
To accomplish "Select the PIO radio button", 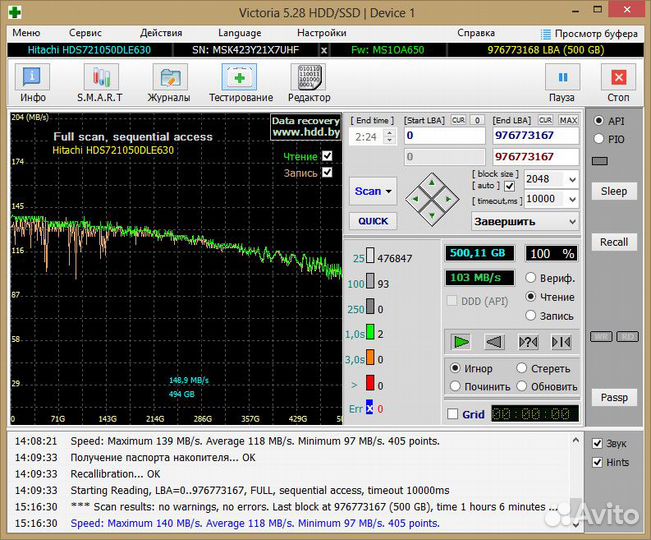I will click(x=598, y=139).
